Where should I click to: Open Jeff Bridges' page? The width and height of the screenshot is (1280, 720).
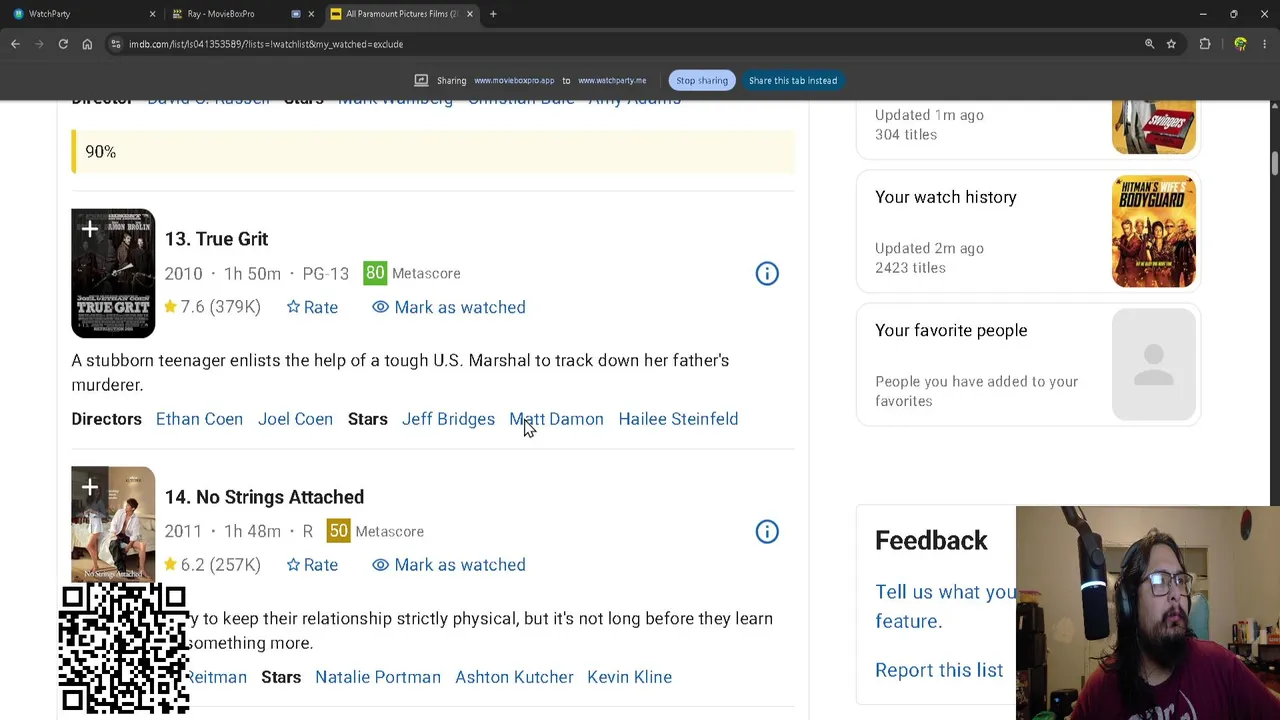point(448,419)
